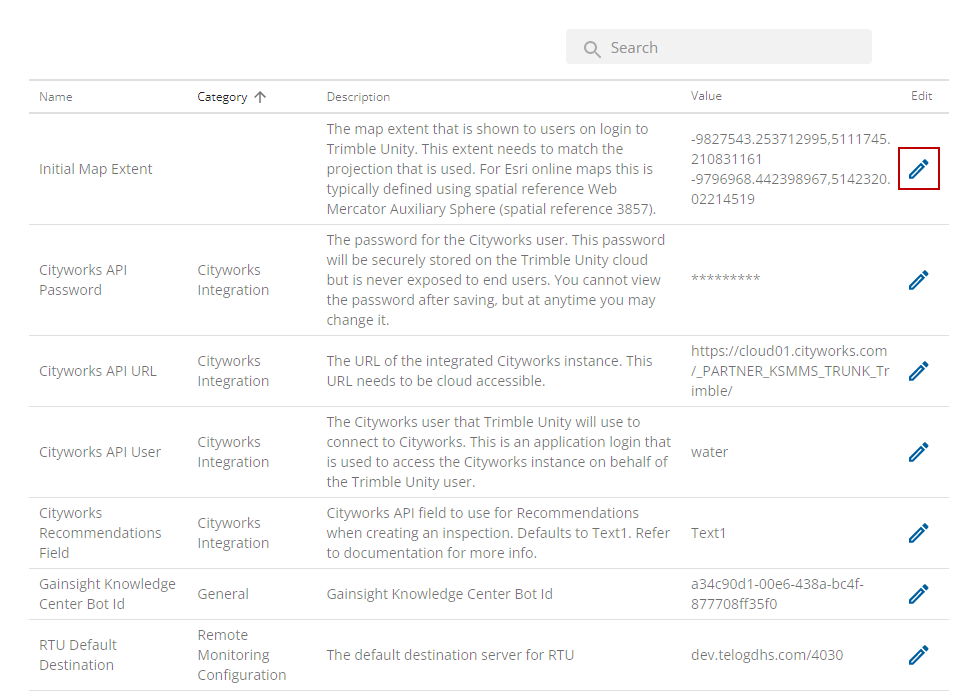This screenshot has width=978, height=695.
Task: Sort by the Description column header
Action: pyautogui.click(x=358, y=97)
